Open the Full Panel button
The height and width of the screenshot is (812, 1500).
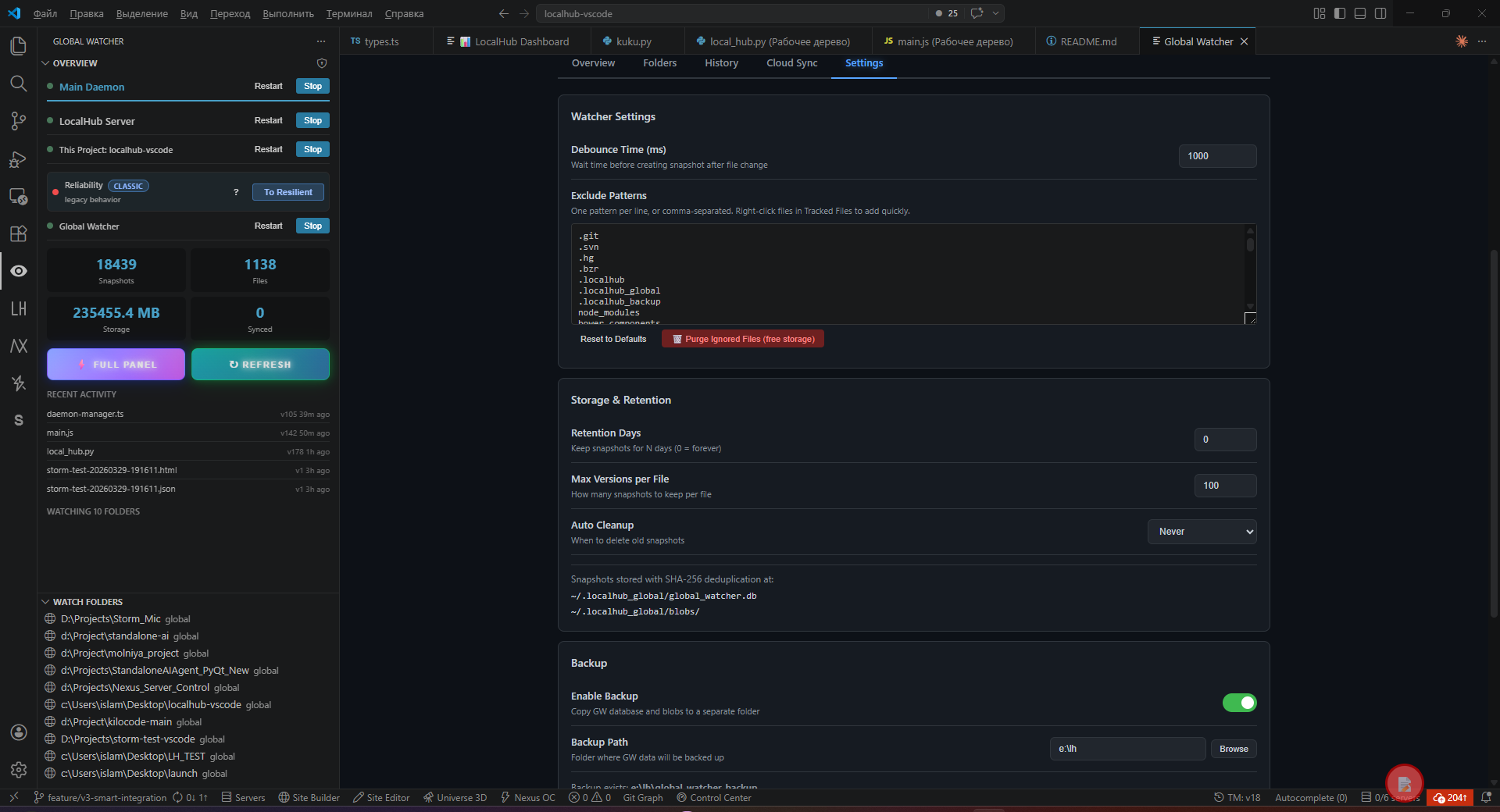[x=116, y=365]
